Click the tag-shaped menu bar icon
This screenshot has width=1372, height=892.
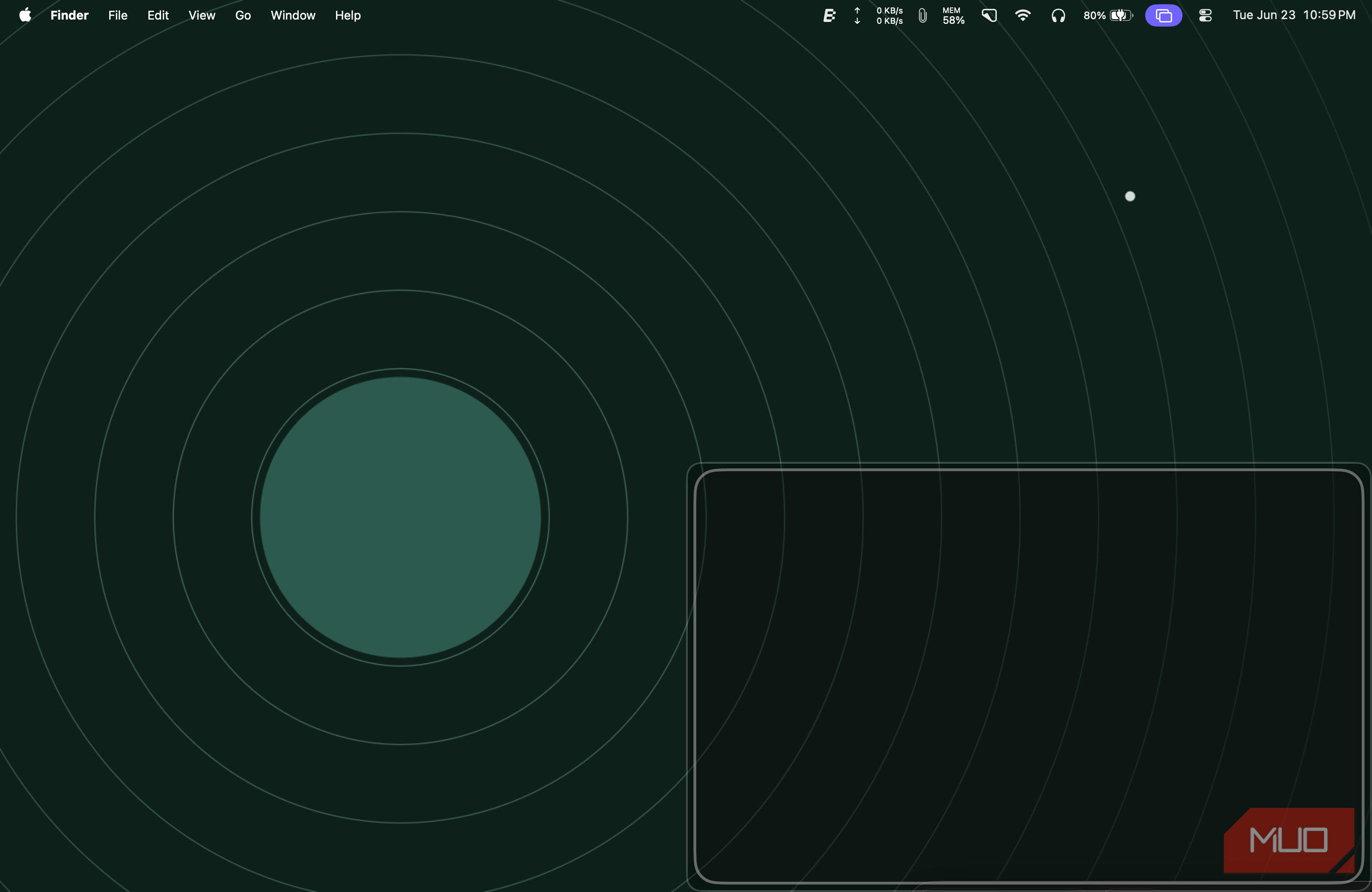pyautogui.click(x=989, y=15)
